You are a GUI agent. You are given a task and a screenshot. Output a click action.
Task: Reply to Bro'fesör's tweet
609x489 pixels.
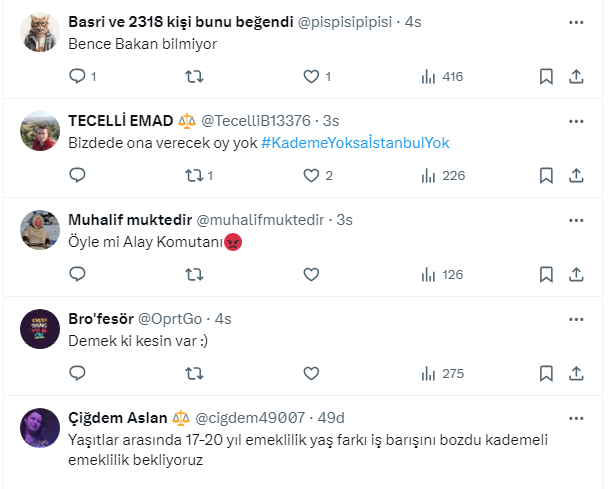(78, 373)
